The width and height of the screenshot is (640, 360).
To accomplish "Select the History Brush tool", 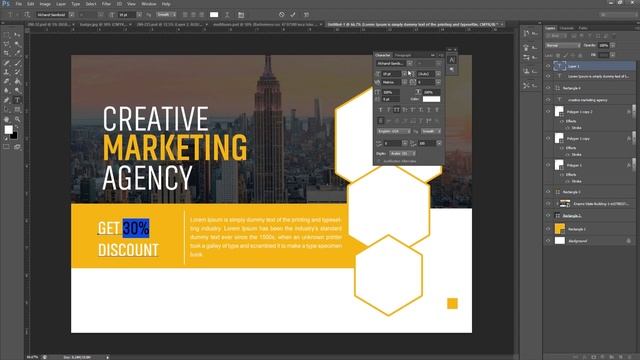I will [x=17, y=72].
